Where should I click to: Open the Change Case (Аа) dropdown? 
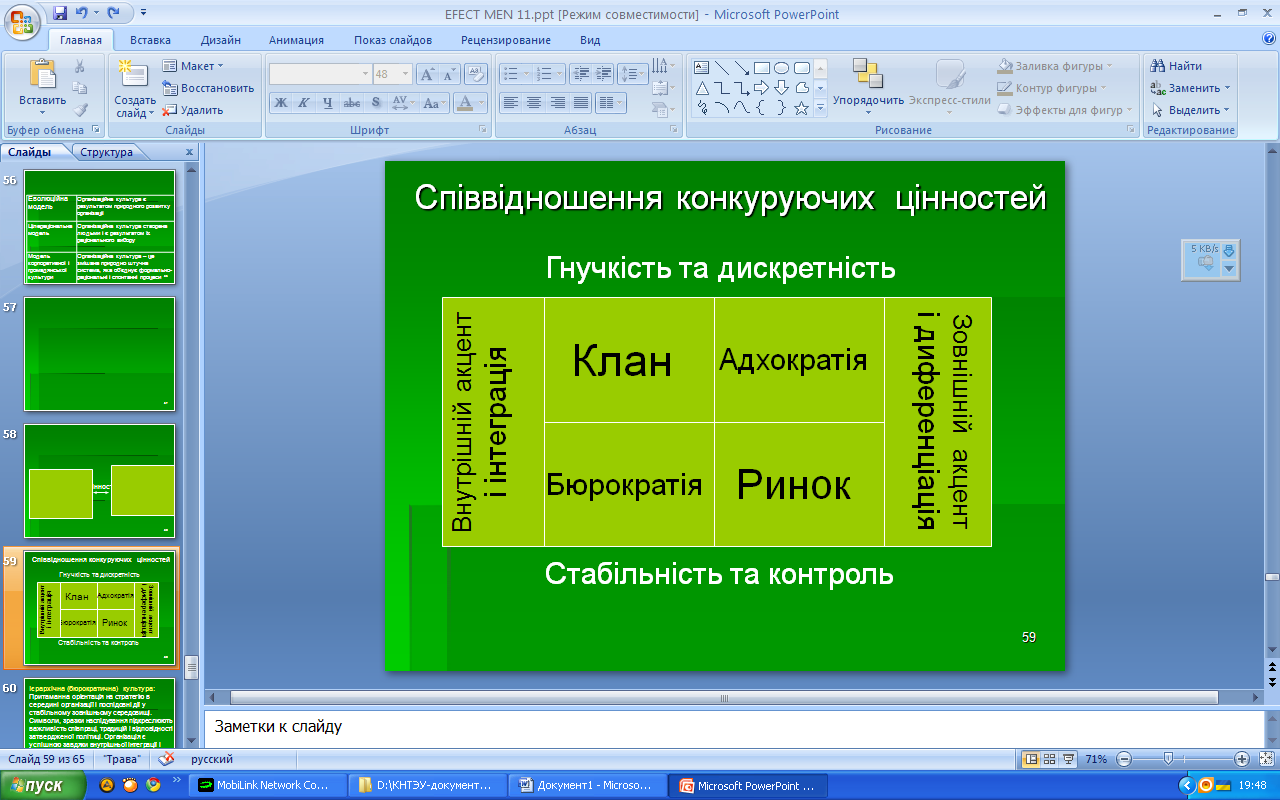(x=433, y=102)
